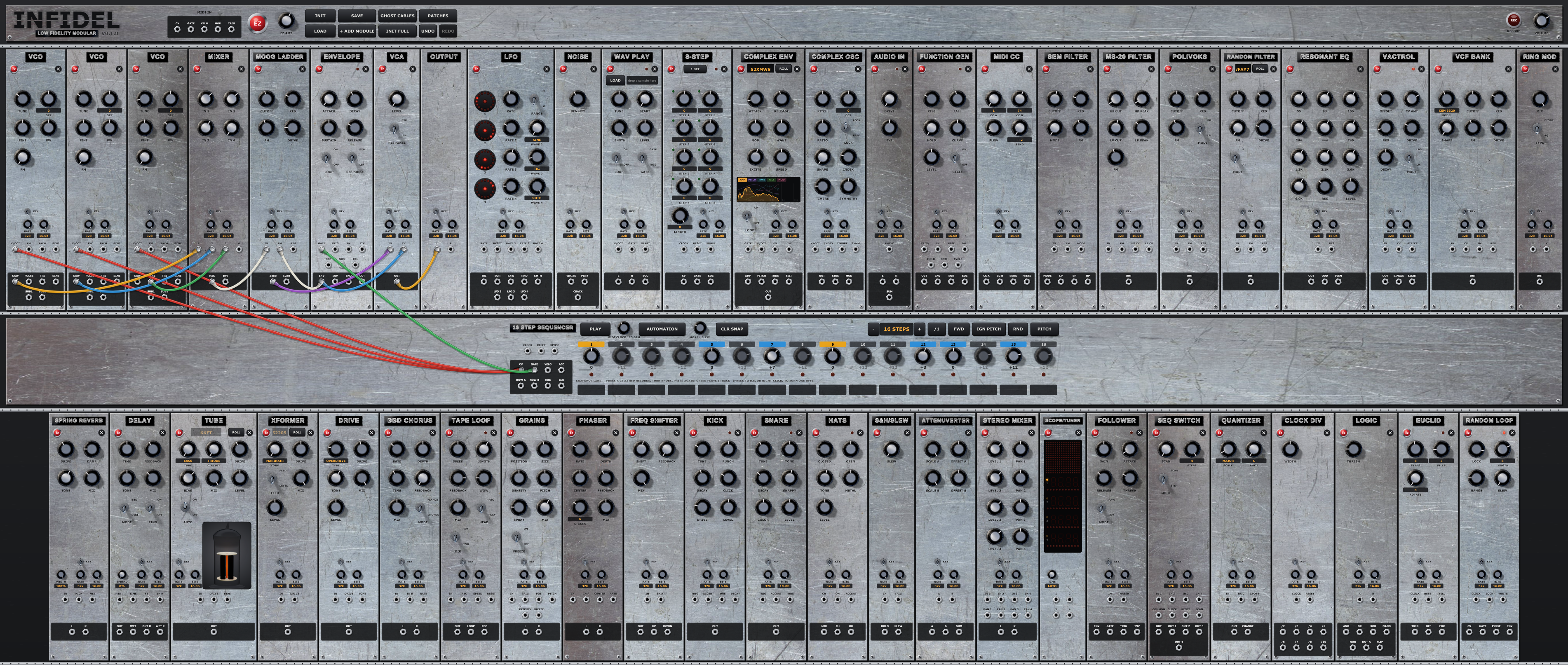Click the EZ icon on ENVELOPE module
The width and height of the screenshot is (1568, 665).
point(319,69)
